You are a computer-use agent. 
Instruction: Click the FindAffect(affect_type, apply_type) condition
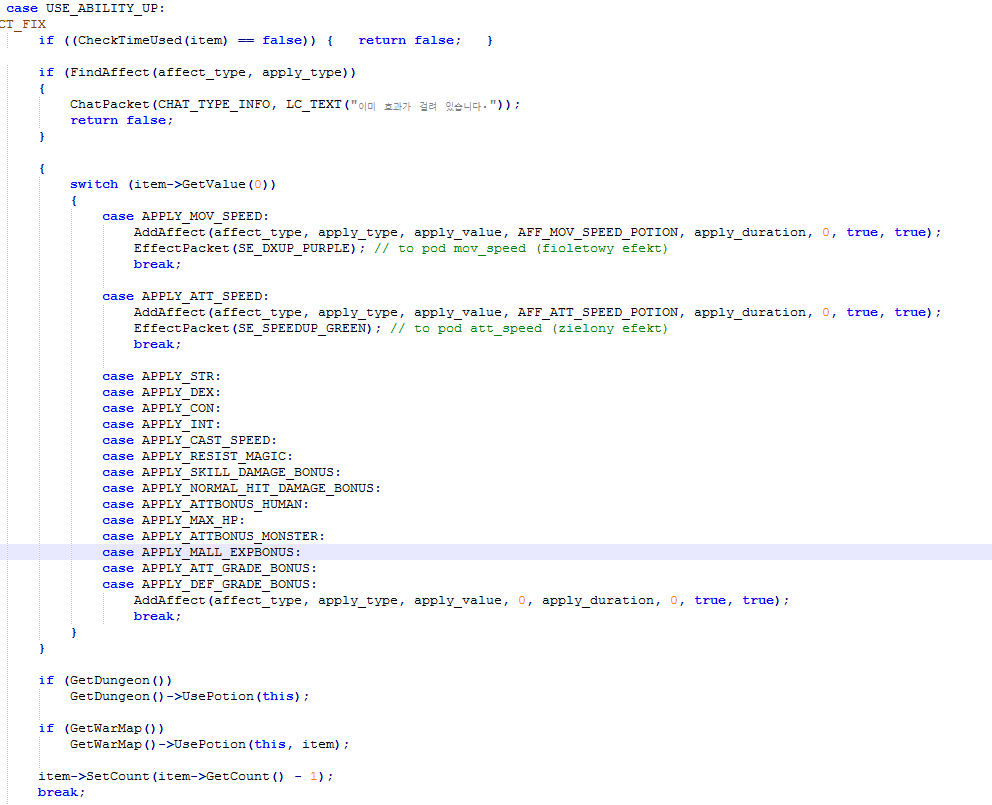coord(209,73)
